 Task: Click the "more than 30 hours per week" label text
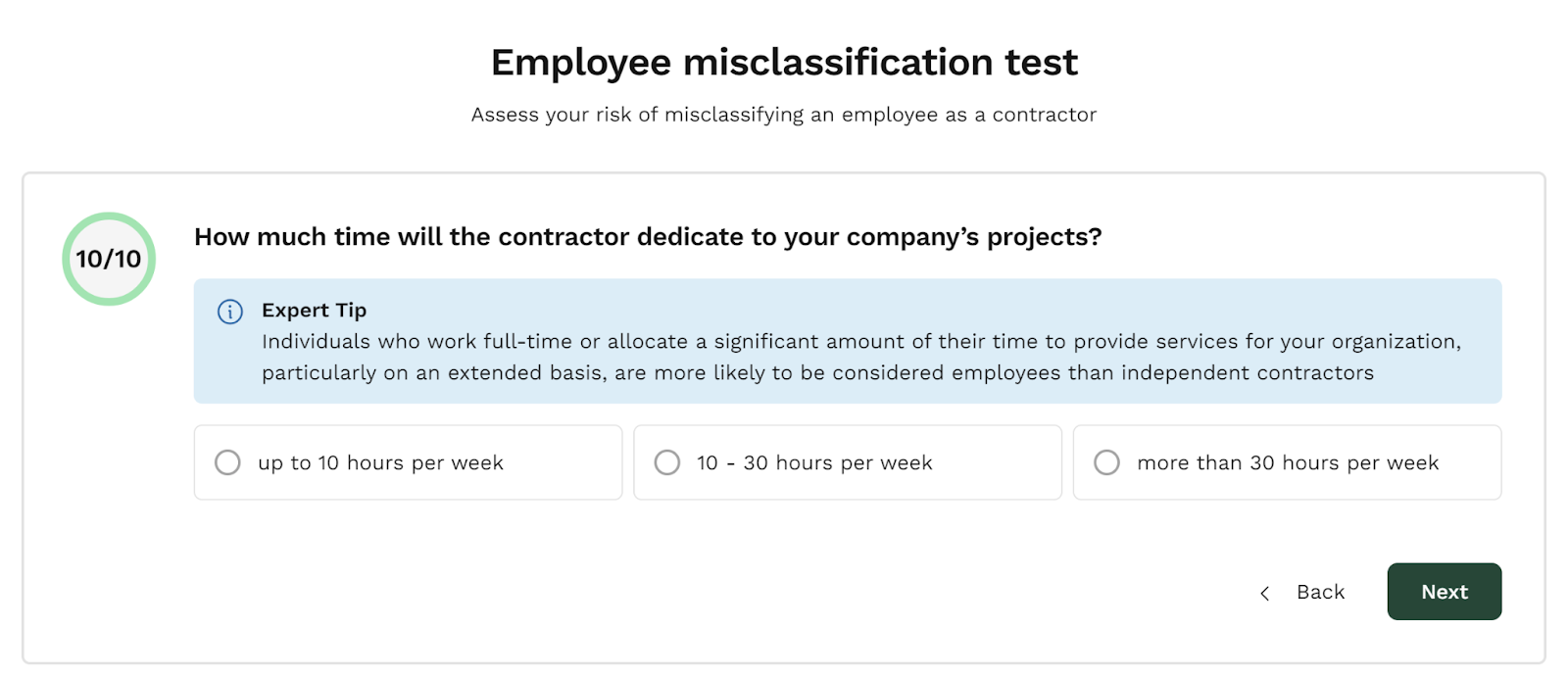pyautogui.click(x=1288, y=462)
